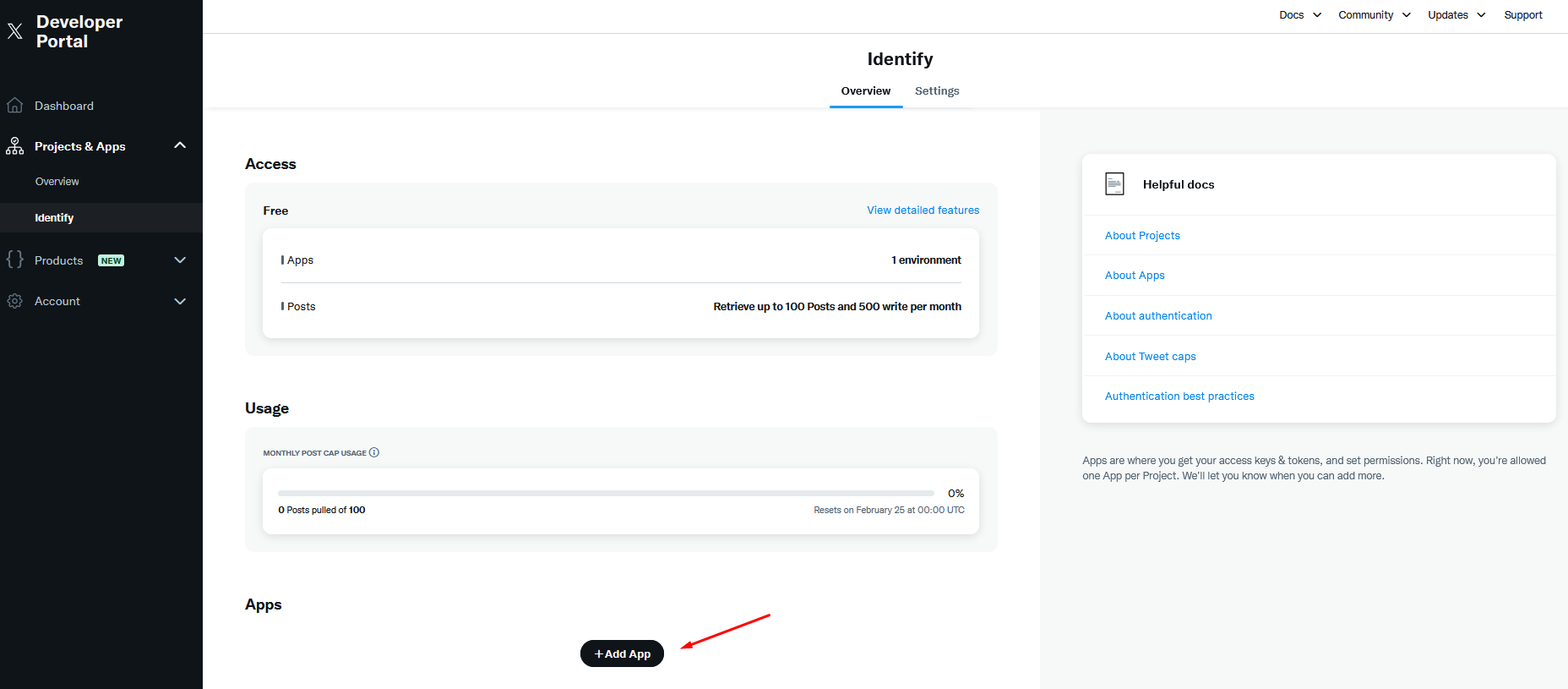
Task: Click the Products curly braces icon
Action: (x=14, y=260)
